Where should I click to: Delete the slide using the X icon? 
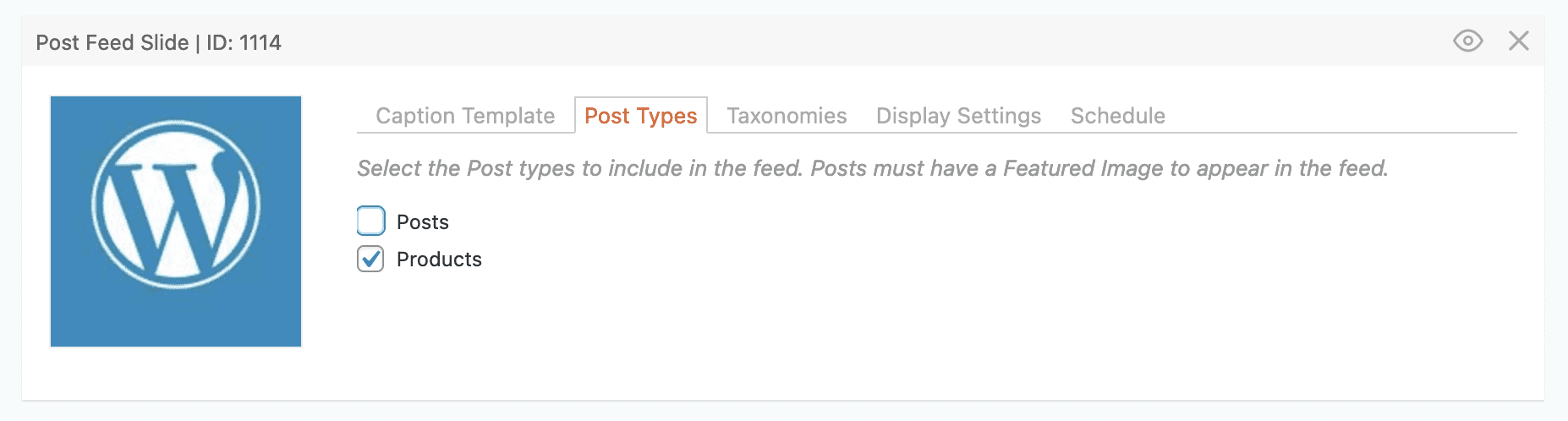(1518, 41)
